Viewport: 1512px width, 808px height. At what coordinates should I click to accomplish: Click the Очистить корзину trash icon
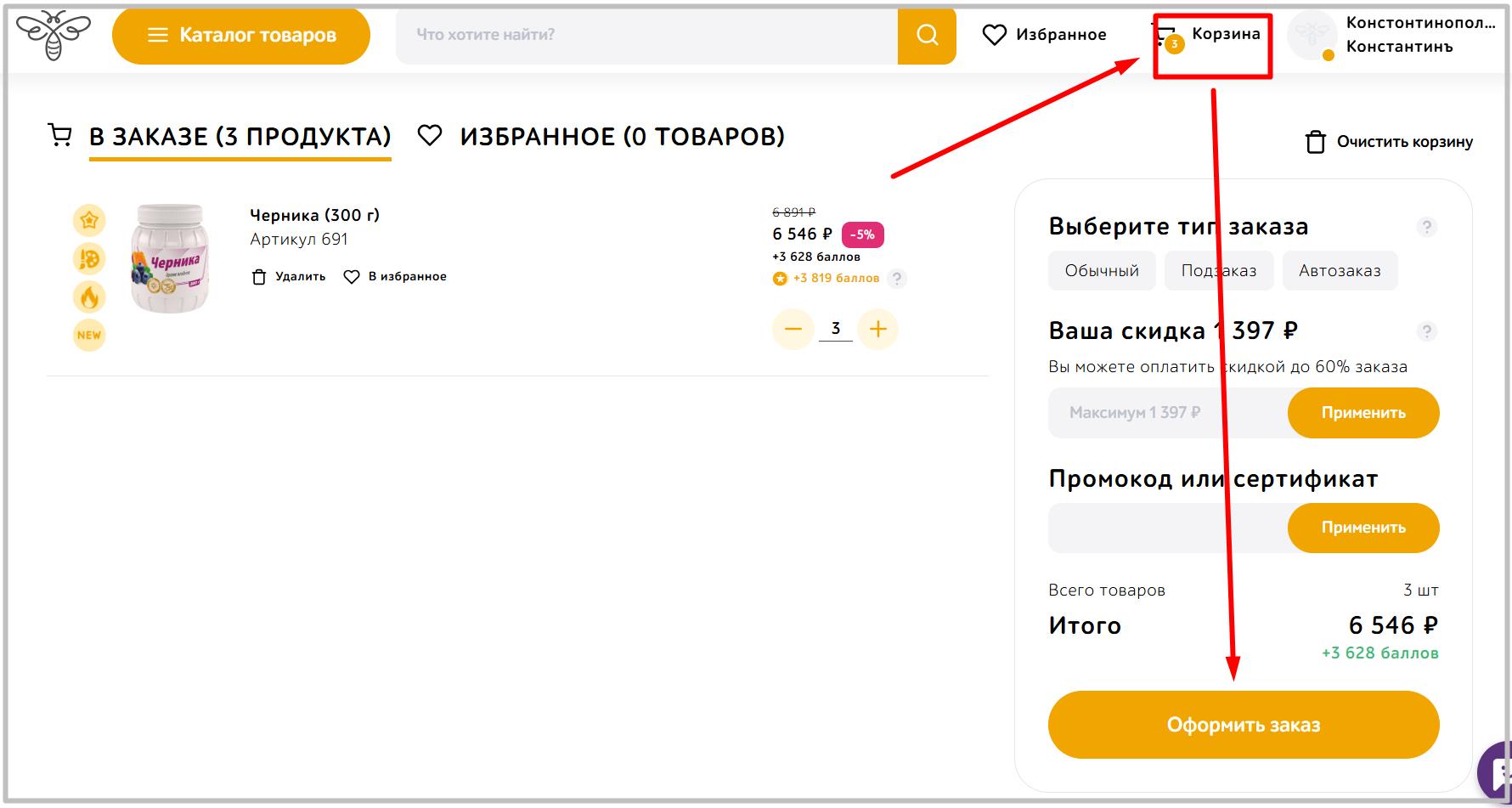[x=1315, y=142]
